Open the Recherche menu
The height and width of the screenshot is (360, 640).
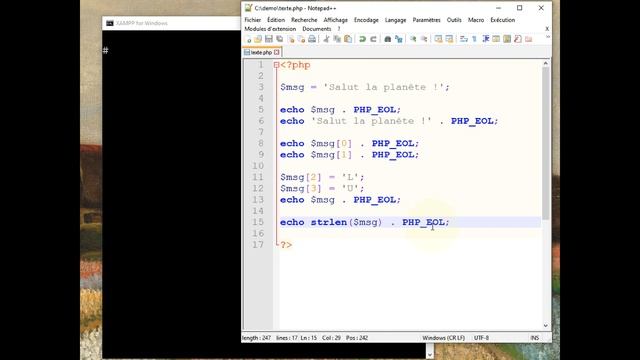click(x=304, y=20)
